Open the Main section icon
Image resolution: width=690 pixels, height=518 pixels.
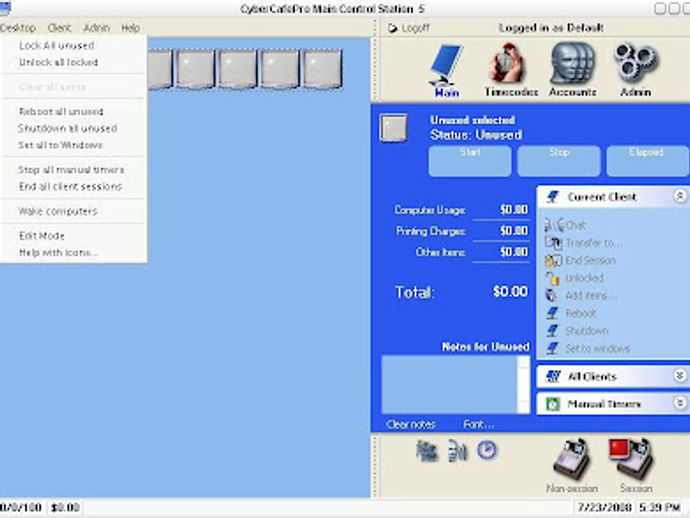[x=446, y=65]
